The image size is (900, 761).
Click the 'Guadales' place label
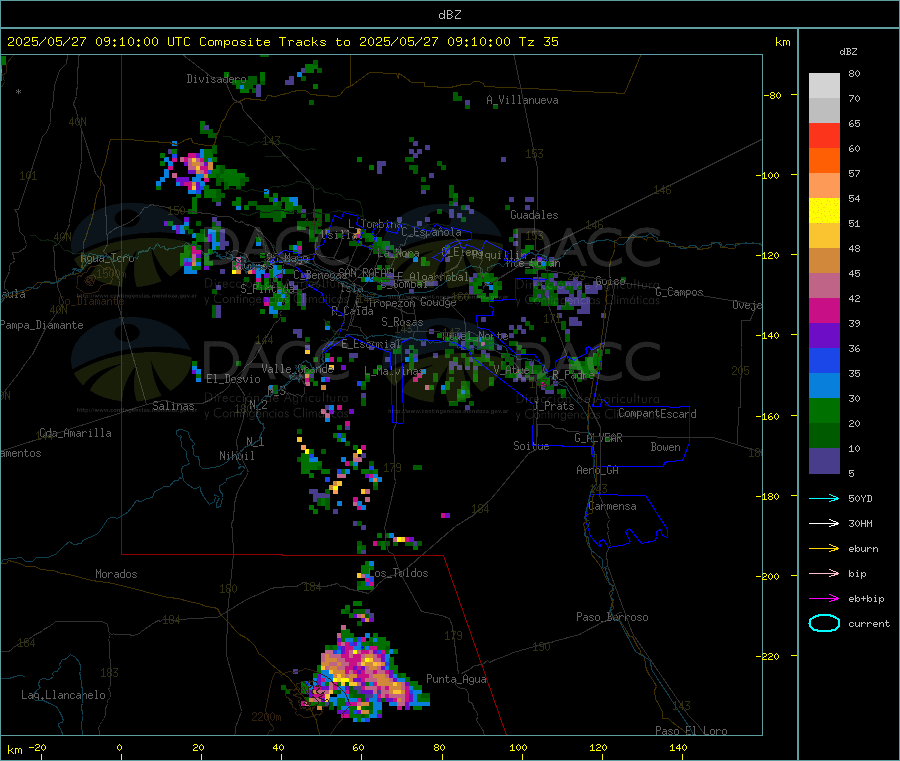534,215
